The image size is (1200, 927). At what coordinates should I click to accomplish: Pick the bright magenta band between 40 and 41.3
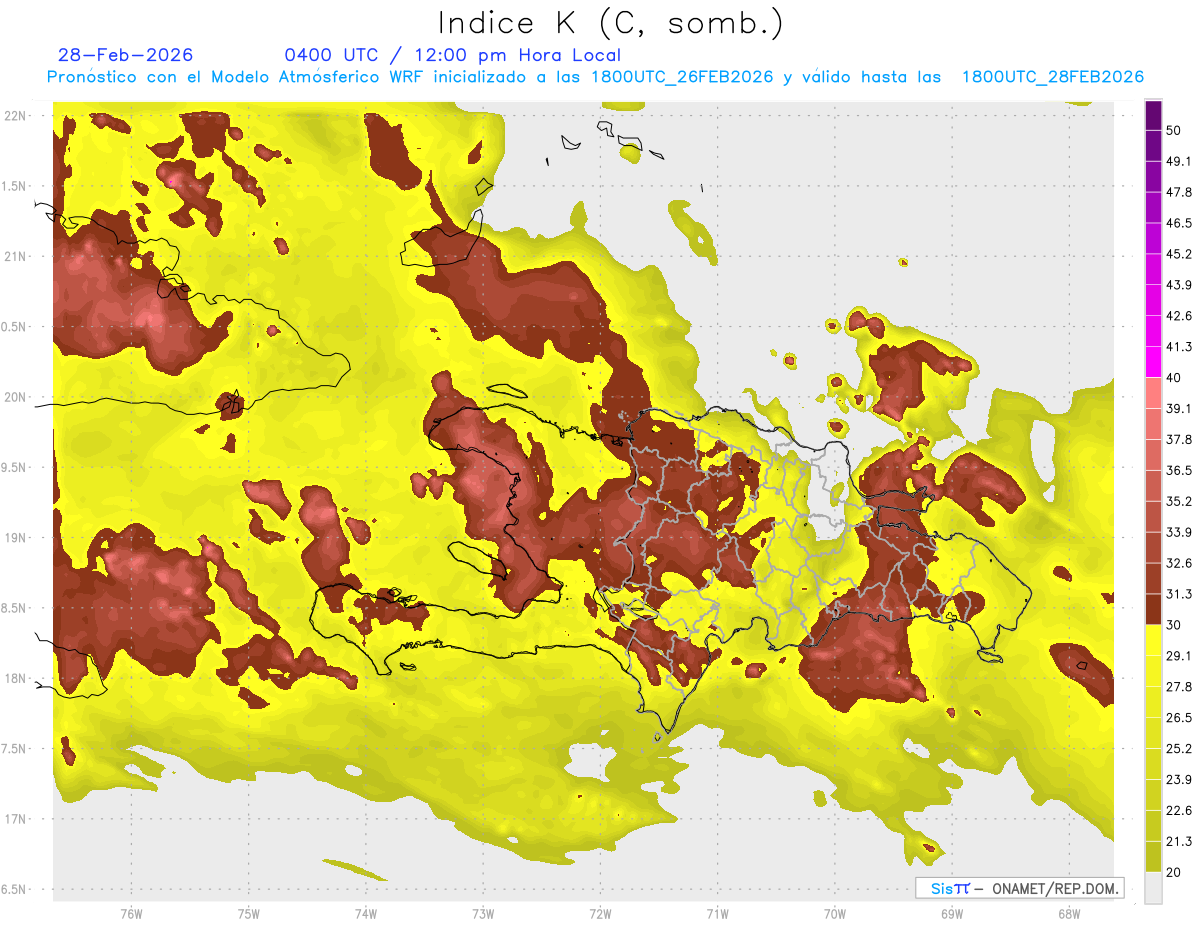click(1153, 362)
